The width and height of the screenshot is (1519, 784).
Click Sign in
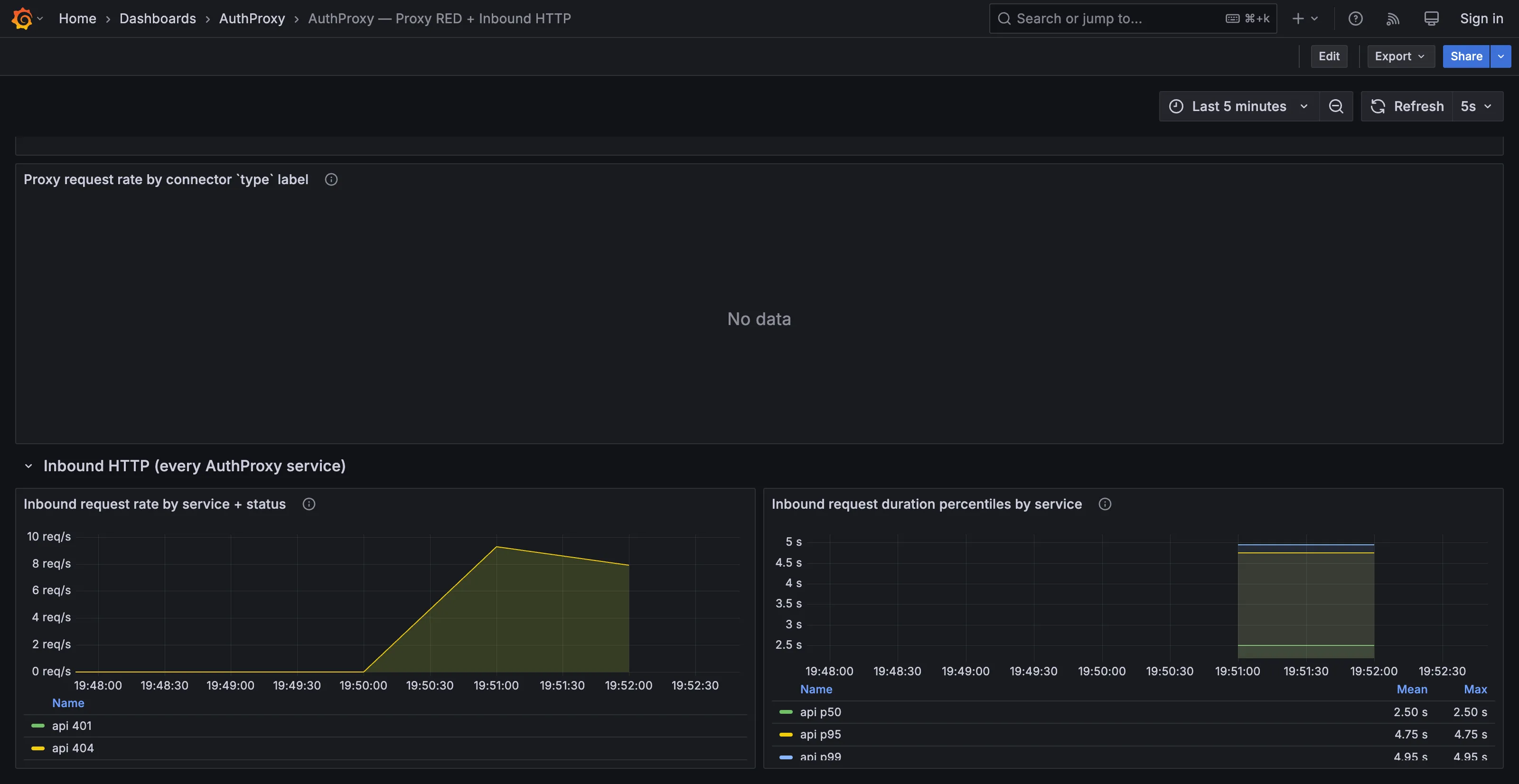tap(1481, 19)
